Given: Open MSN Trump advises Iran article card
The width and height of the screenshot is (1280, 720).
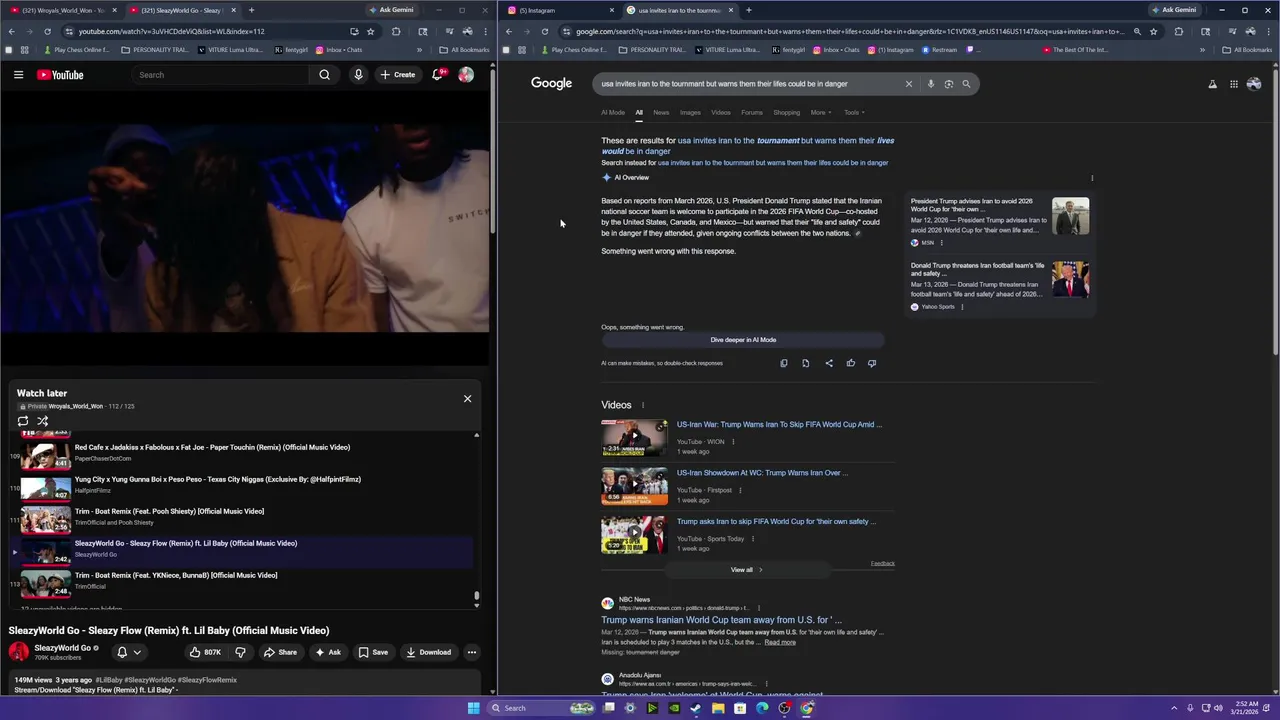Looking at the screenshot, I should pos(1000,221).
